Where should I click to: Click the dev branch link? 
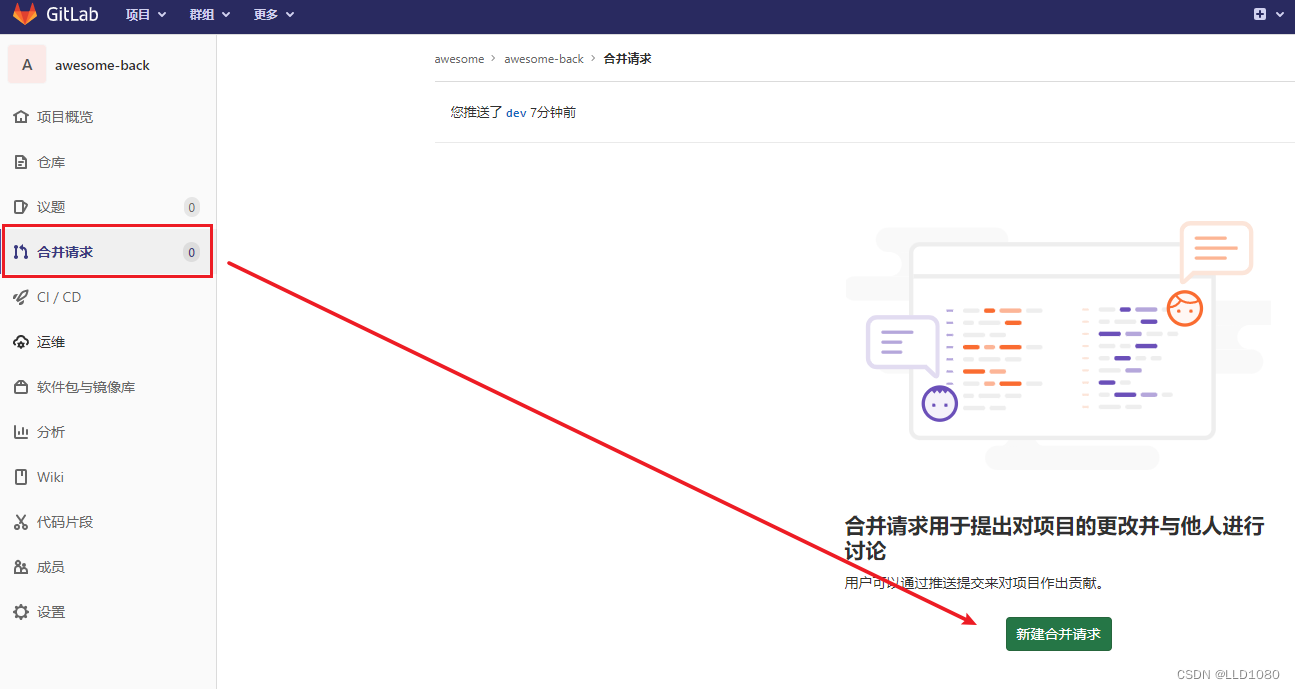pyautogui.click(x=516, y=113)
